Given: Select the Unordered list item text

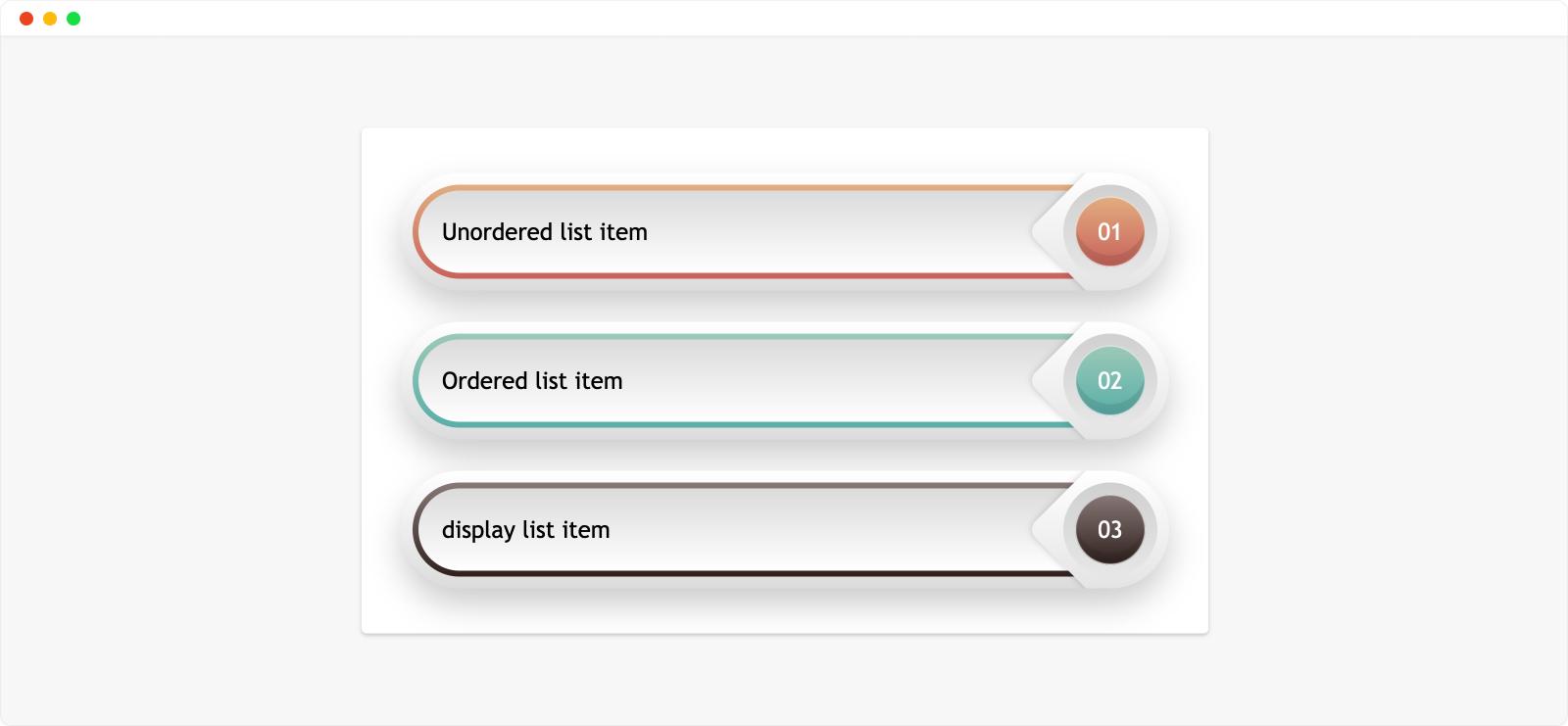Looking at the screenshot, I should 545,232.
